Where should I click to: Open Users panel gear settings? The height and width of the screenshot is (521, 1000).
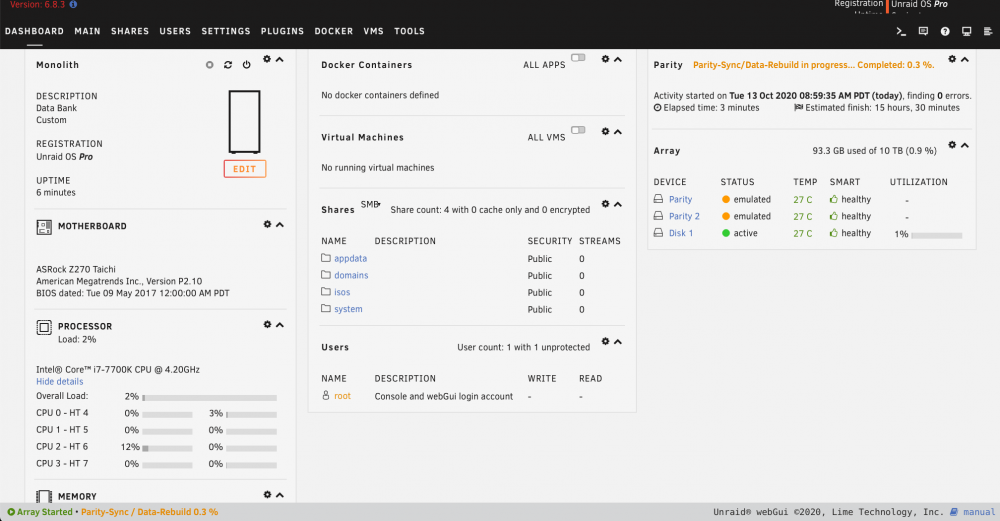(605, 342)
